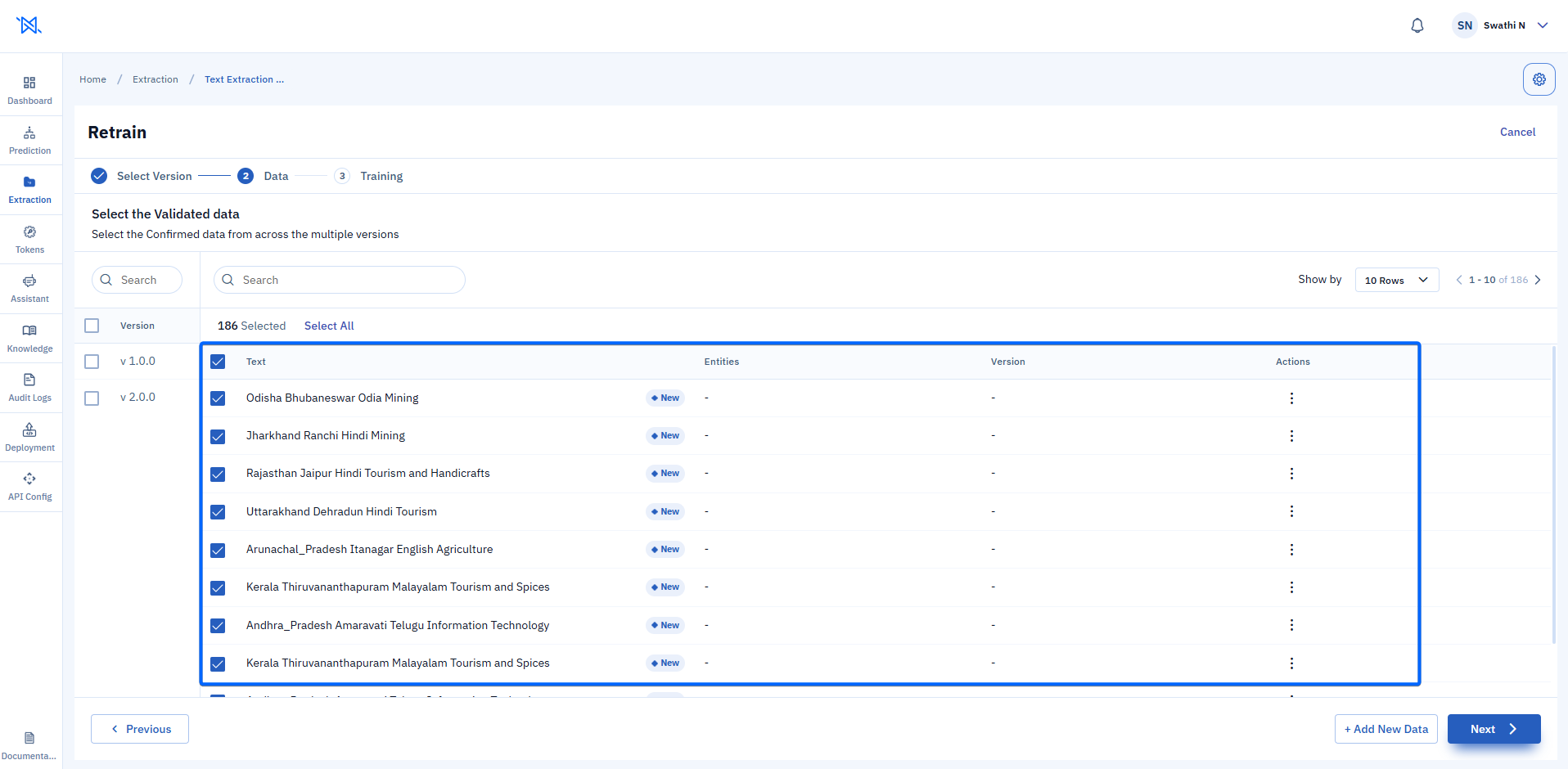Focus the version Search field
The width and height of the screenshot is (1568, 769).
[x=137, y=280]
